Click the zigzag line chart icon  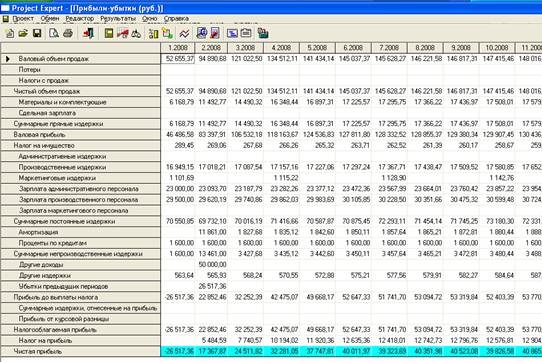coord(184,34)
